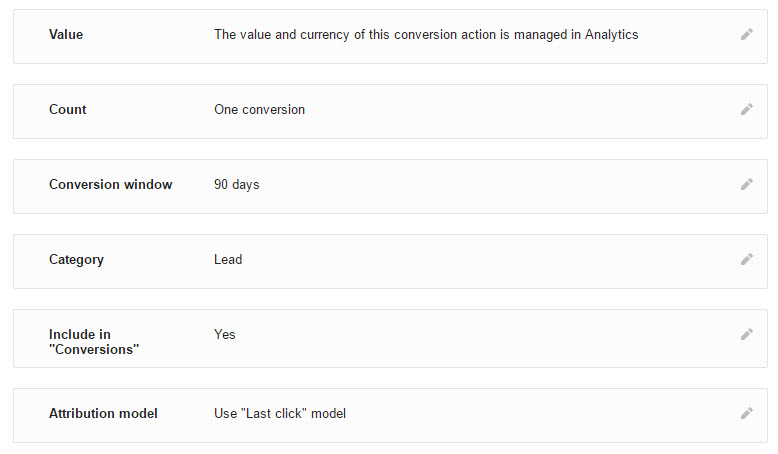Click the "Lead" category value
The image size is (778, 454).
[228, 259]
